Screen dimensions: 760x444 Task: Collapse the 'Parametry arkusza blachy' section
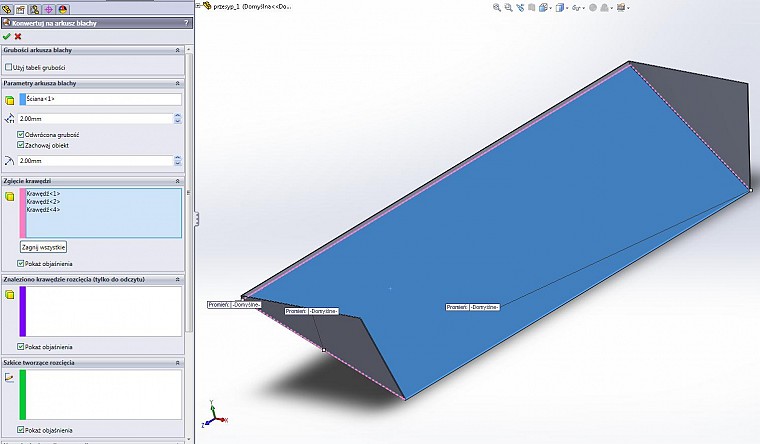(178, 83)
